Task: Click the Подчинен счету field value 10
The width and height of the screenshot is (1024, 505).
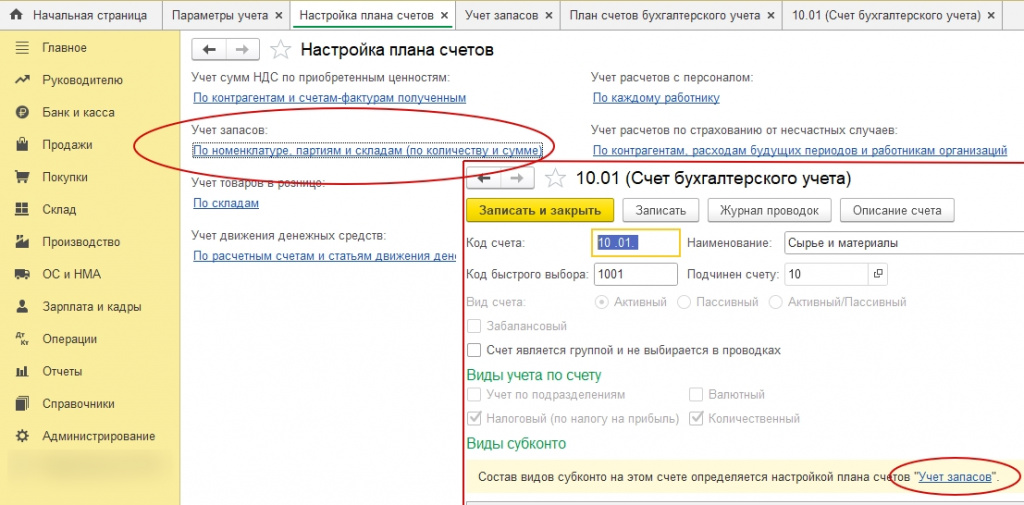Action: (825, 274)
